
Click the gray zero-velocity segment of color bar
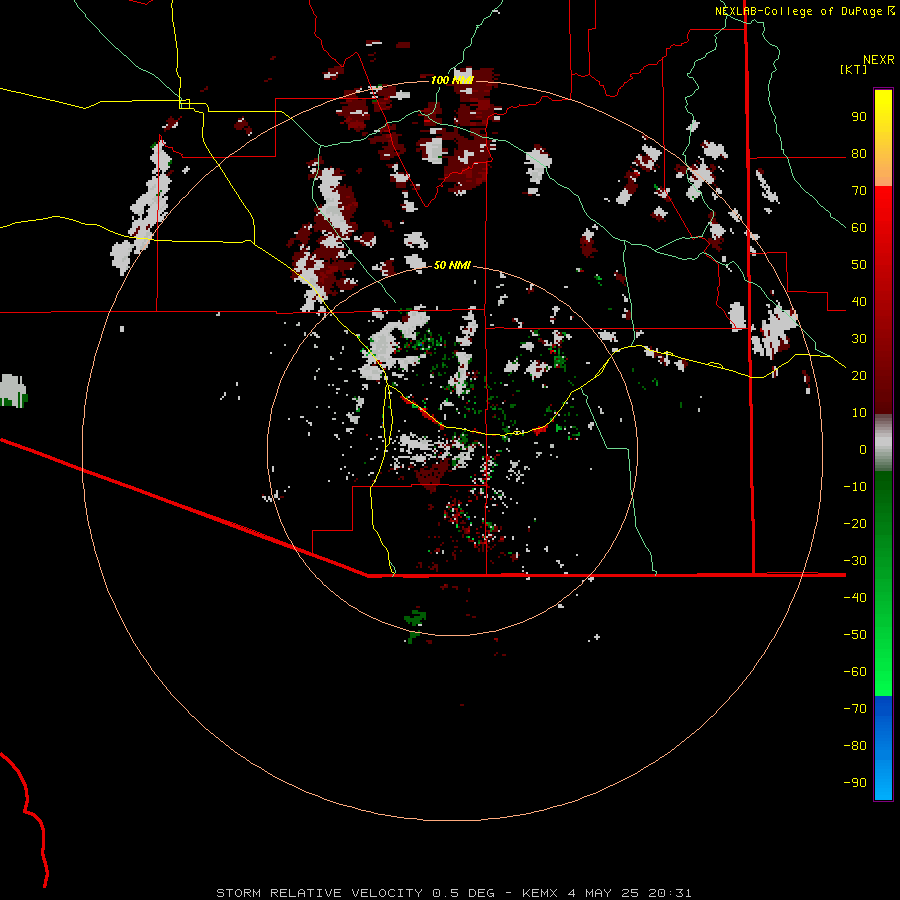click(883, 443)
